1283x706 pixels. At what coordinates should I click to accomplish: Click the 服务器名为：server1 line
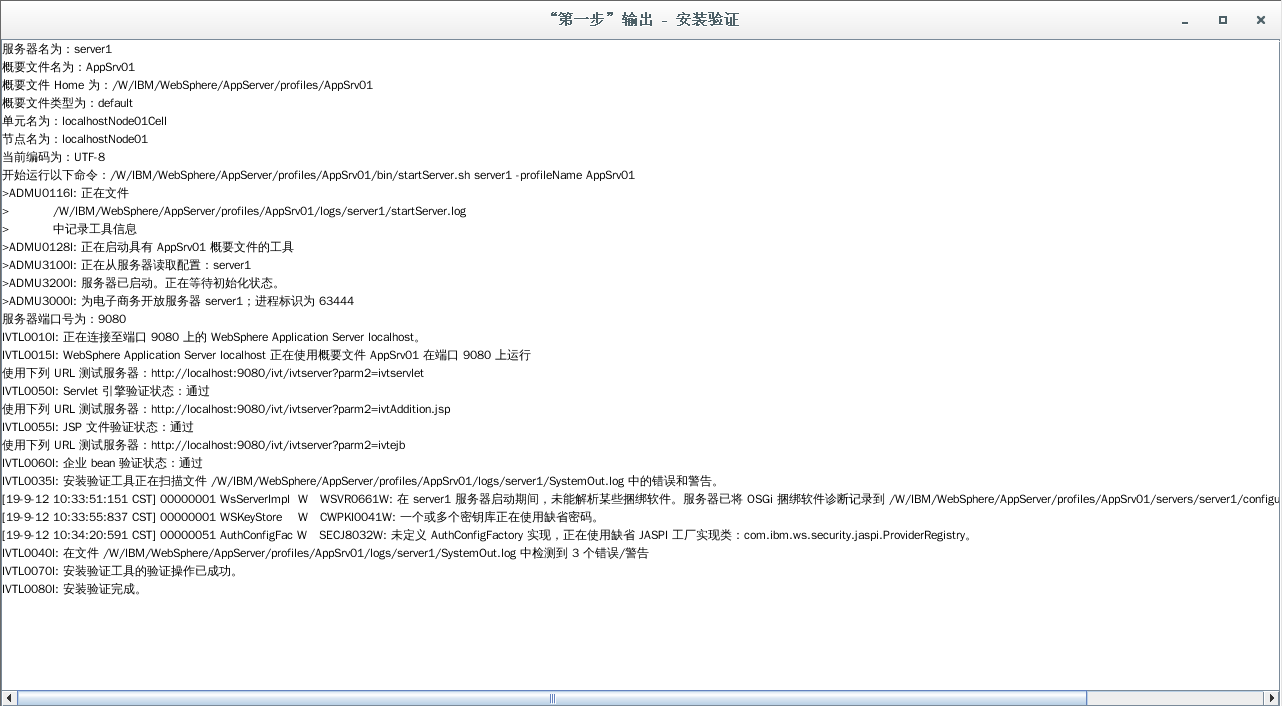coord(58,49)
